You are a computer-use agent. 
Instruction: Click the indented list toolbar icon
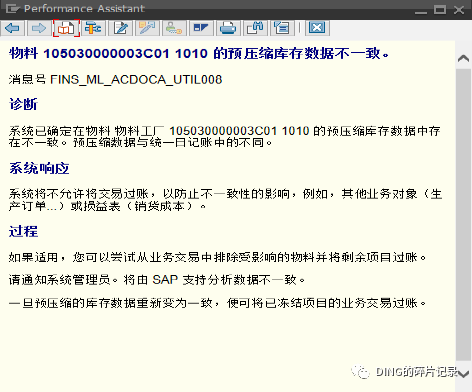pos(282,28)
